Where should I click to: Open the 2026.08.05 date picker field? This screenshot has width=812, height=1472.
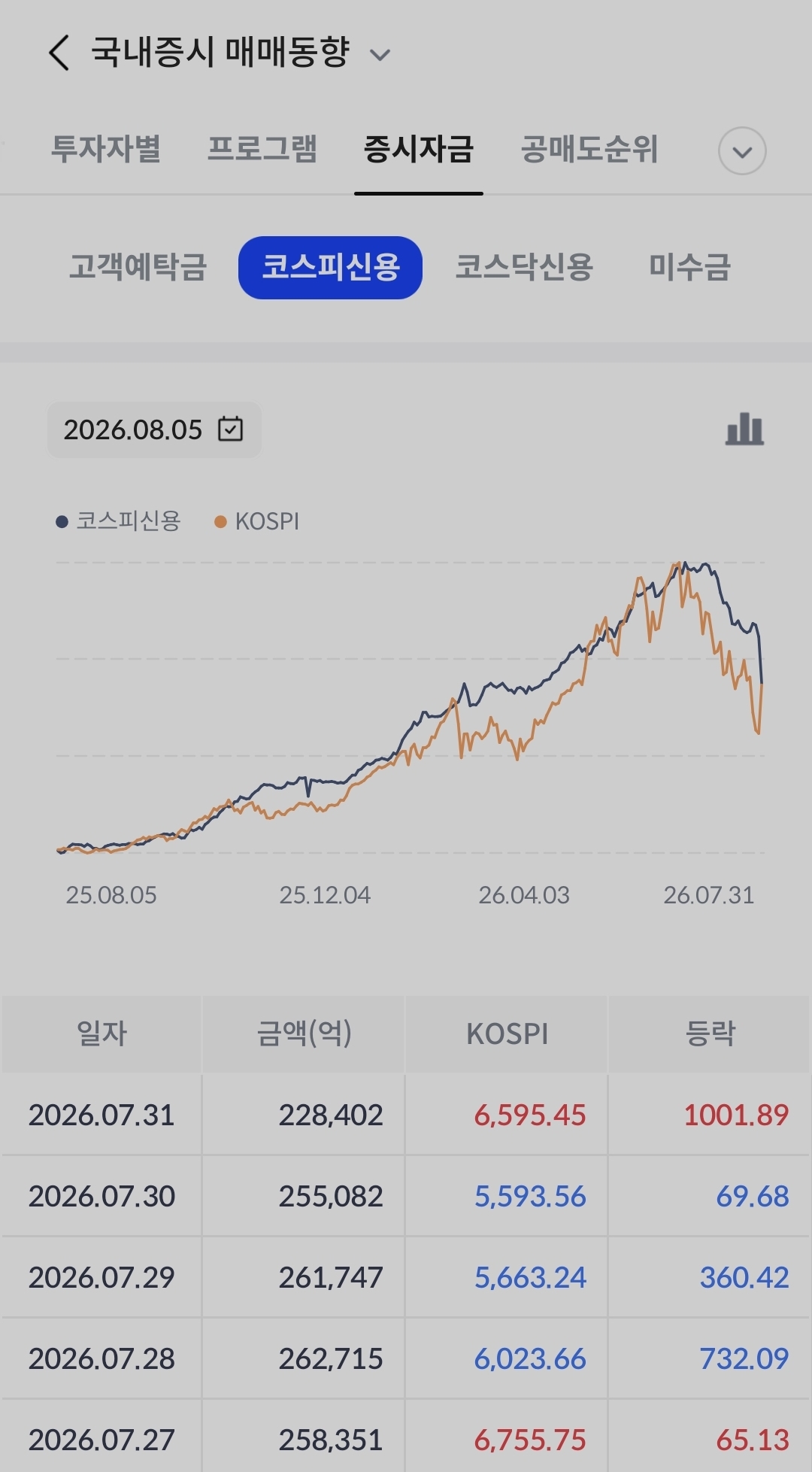point(154,429)
